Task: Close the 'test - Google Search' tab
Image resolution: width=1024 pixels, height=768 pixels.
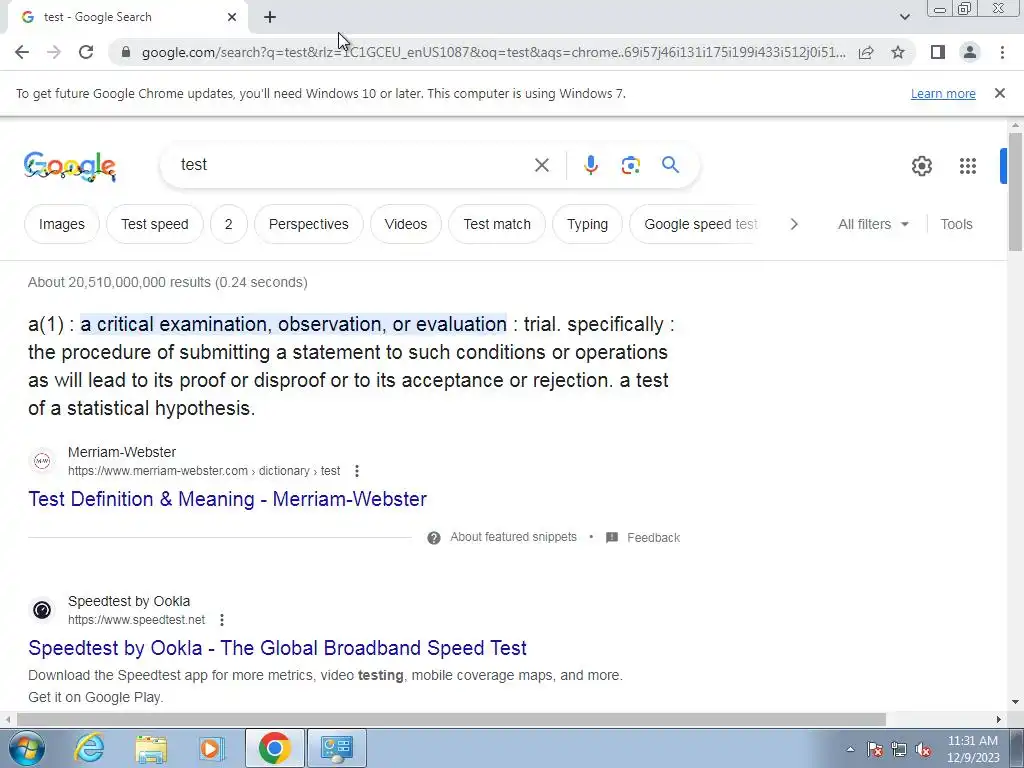Action: click(x=232, y=17)
